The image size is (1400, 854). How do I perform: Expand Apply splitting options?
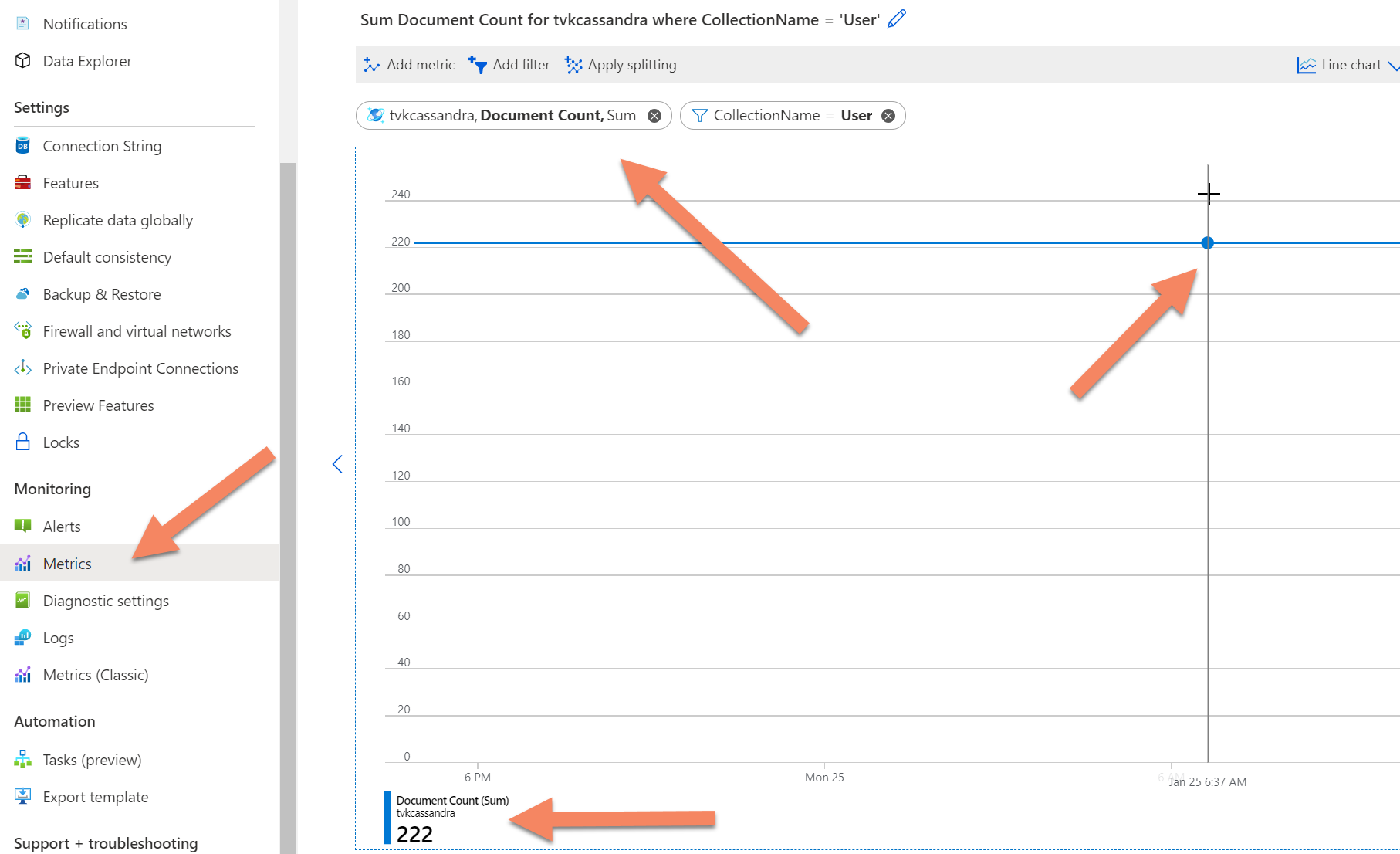pyautogui.click(x=620, y=65)
